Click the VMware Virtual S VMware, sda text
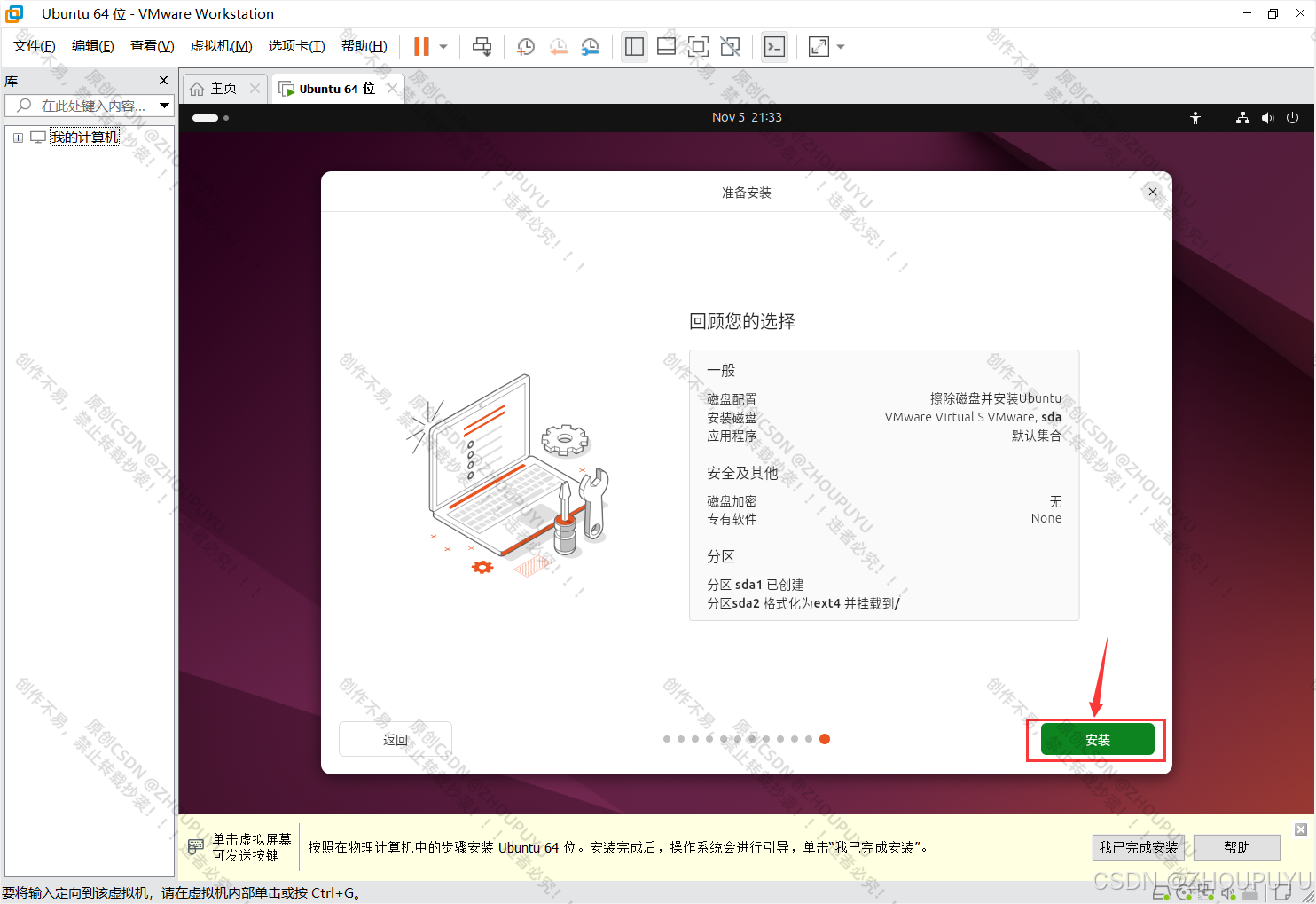 click(x=973, y=417)
